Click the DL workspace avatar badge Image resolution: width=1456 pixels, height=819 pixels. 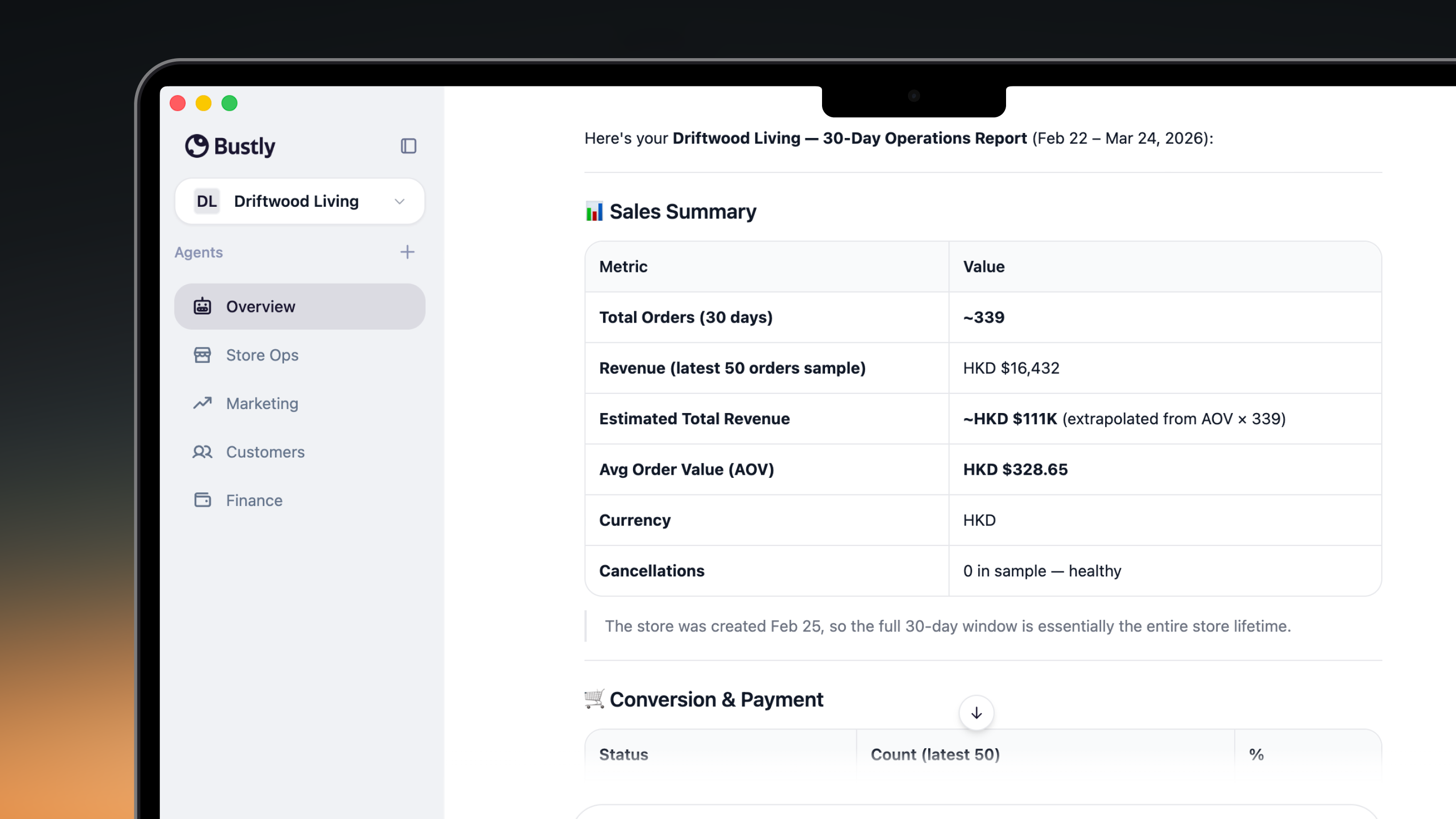(x=206, y=201)
